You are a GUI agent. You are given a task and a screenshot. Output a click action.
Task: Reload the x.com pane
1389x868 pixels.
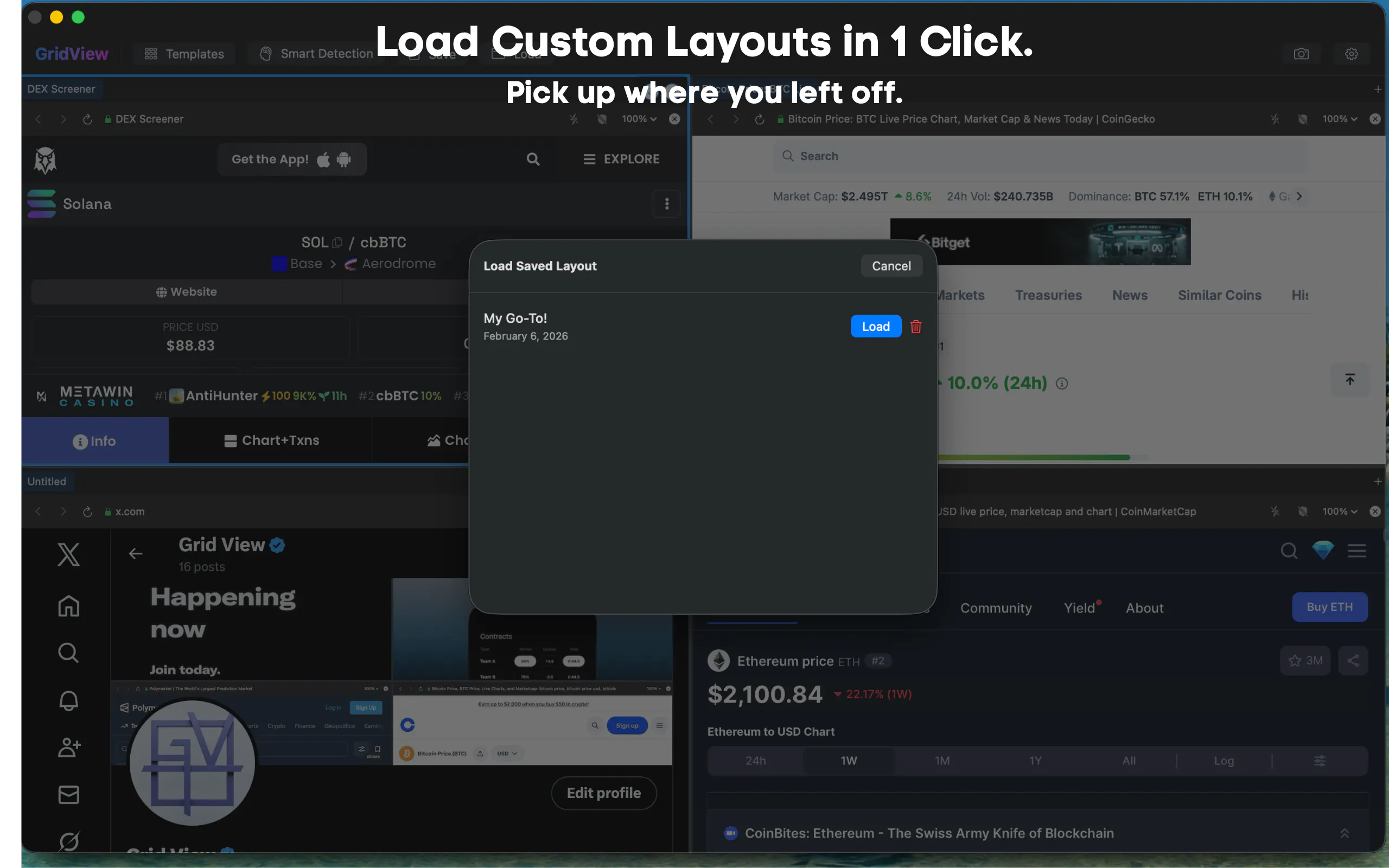[x=87, y=511]
